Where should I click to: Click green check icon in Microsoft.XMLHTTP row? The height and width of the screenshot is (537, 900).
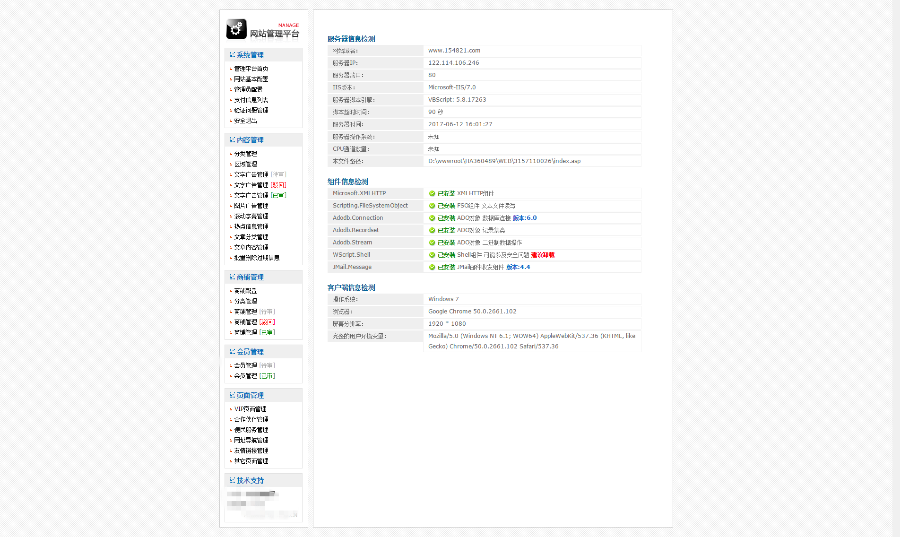click(432, 193)
